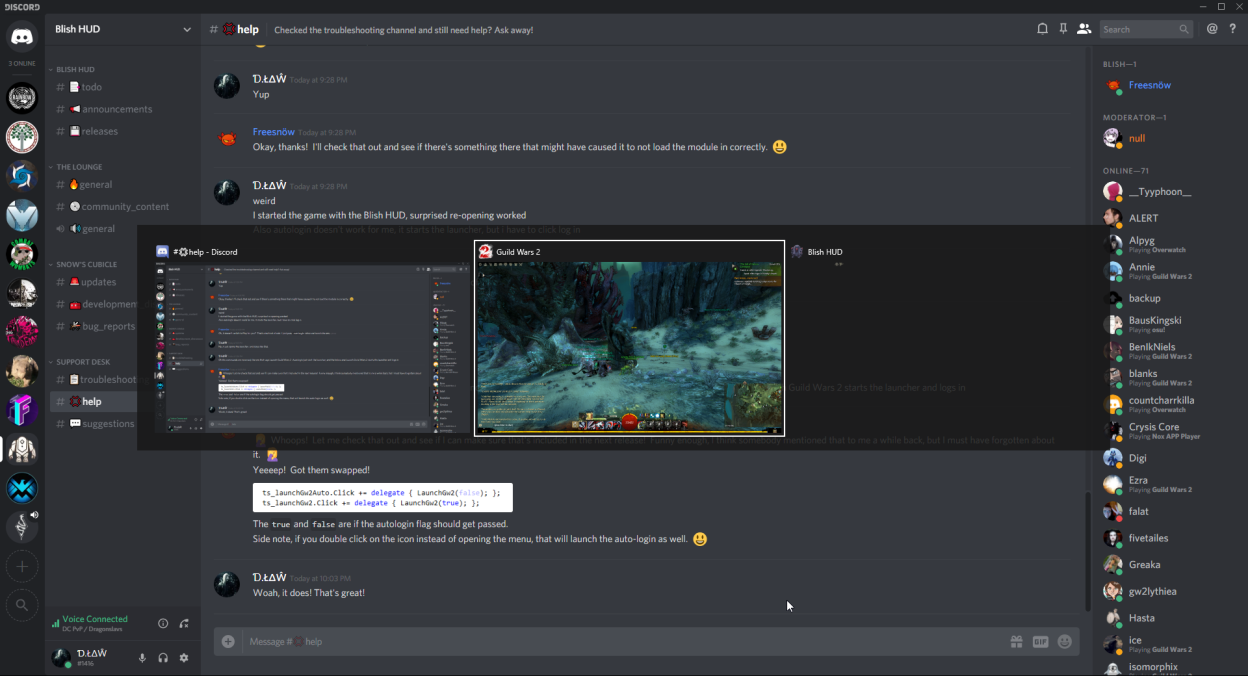Open server discovery search icon
The height and width of the screenshot is (676, 1248).
pos(22,605)
